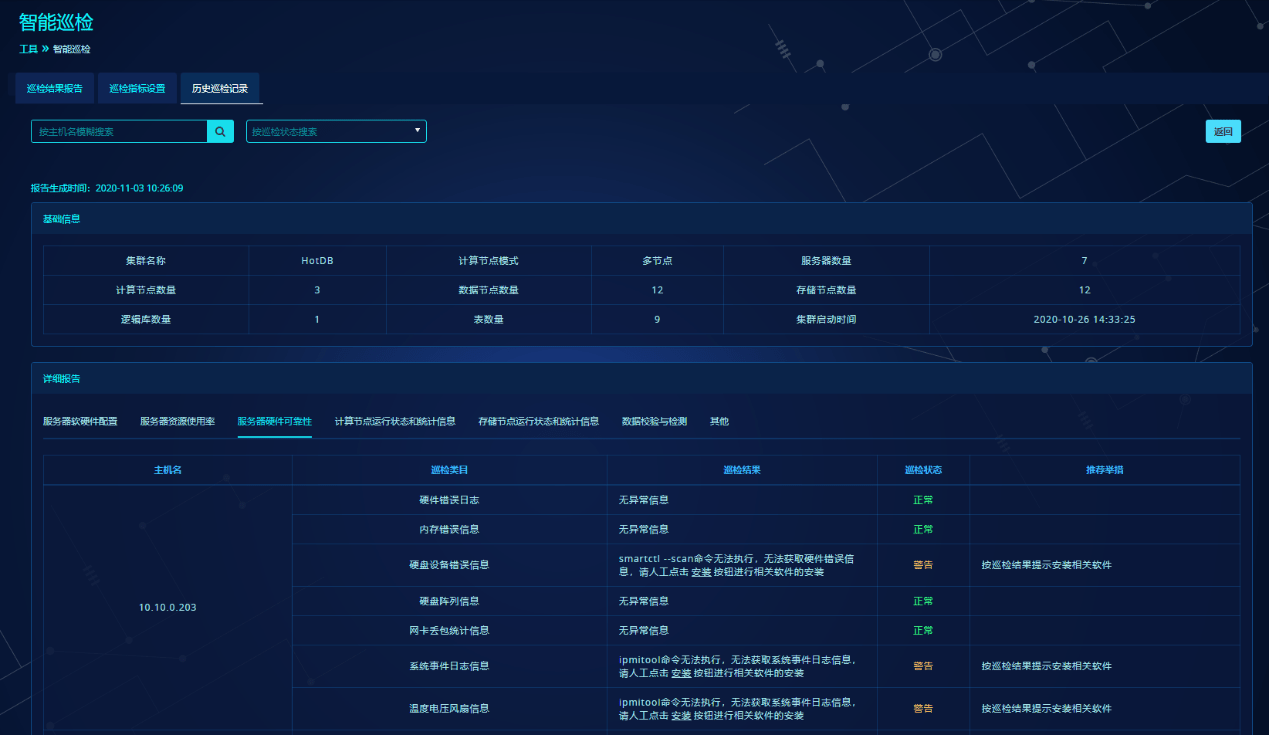Open the 计算节点运行状态和统计信息 tab

[395, 422]
